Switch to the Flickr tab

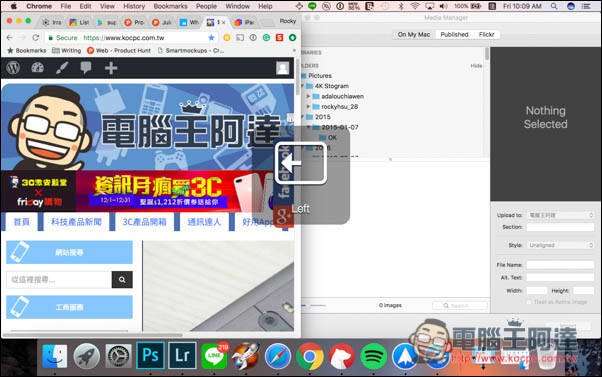pyautogui.click(x=486, y=35)
